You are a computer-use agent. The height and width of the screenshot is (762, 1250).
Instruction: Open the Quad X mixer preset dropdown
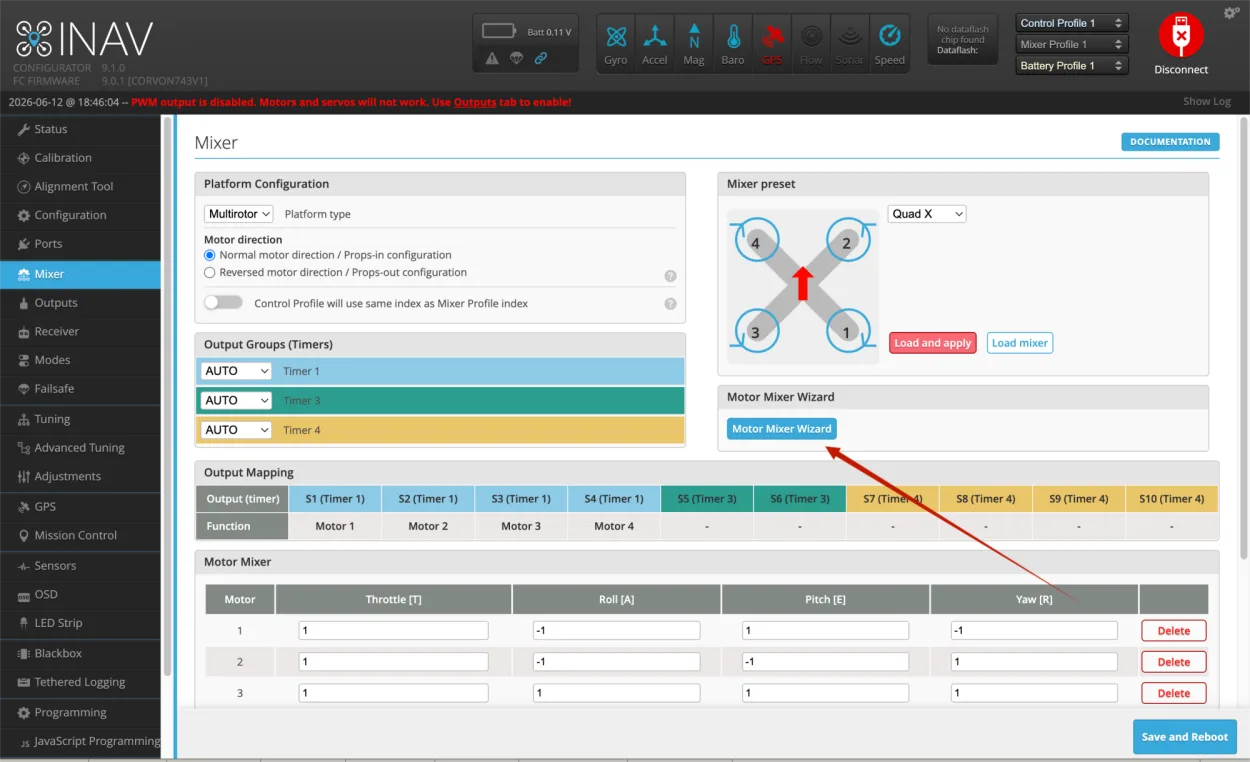927,214
